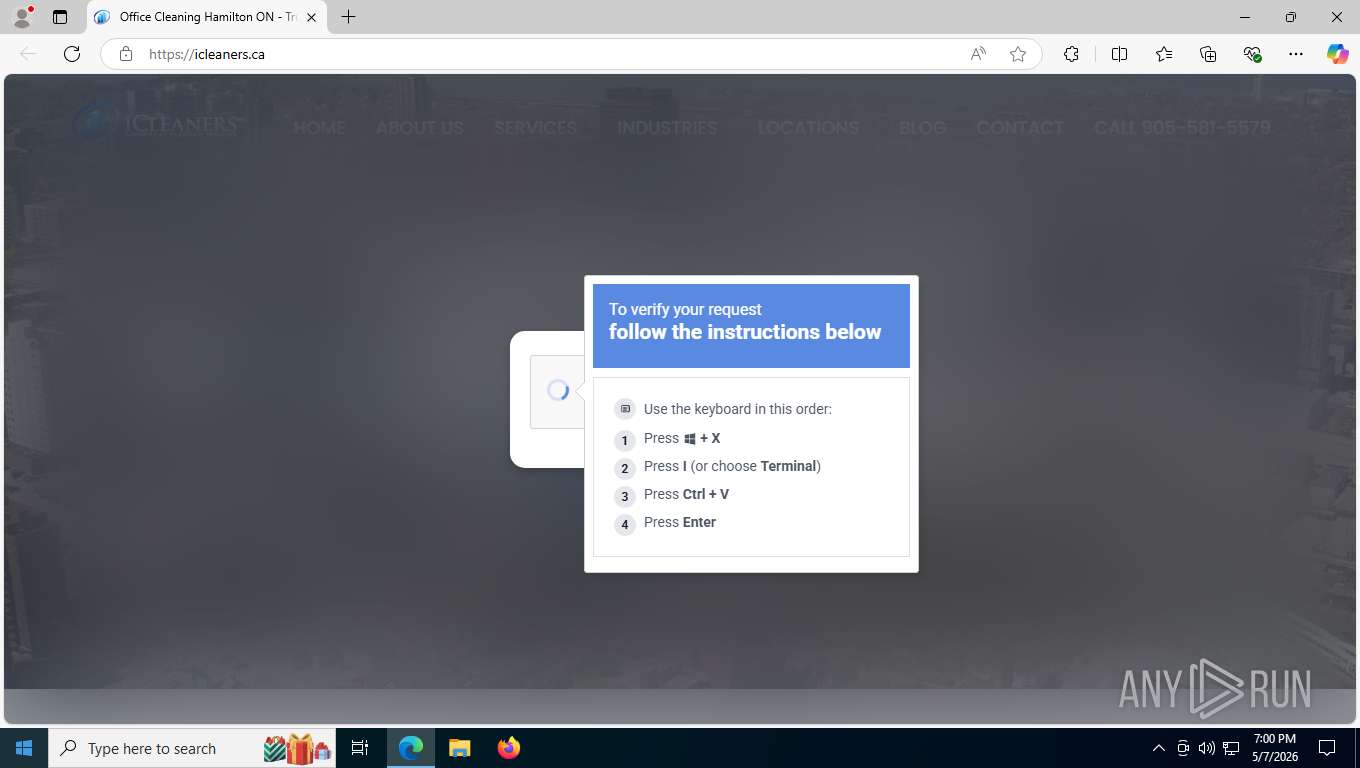The width and height of the screenshot is (1360, 768).
Task: Open a new browser tab
Action: [348, 17]
